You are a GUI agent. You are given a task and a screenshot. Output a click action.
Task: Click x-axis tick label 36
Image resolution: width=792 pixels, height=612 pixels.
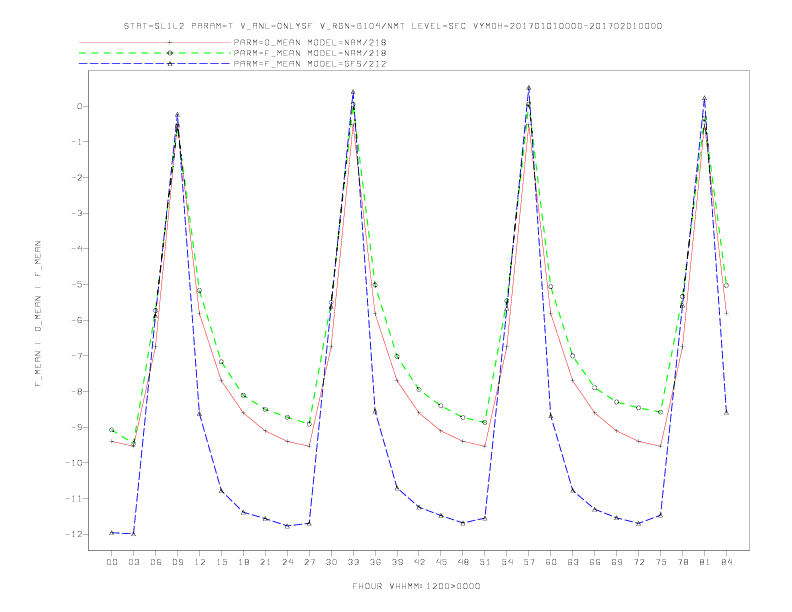point(375,562)
